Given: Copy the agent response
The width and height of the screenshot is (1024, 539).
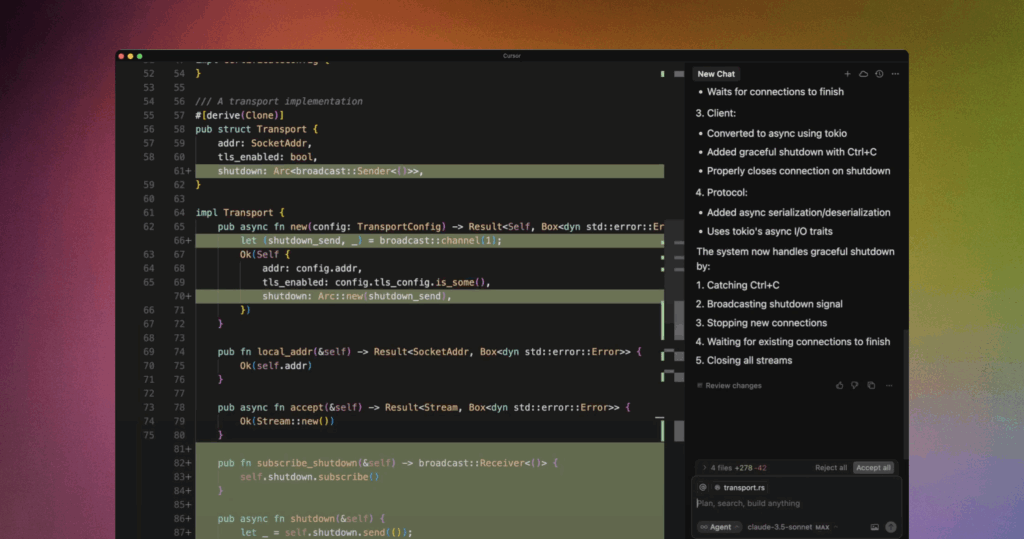Looking at the screenshot, I should (x=871, y=385).
